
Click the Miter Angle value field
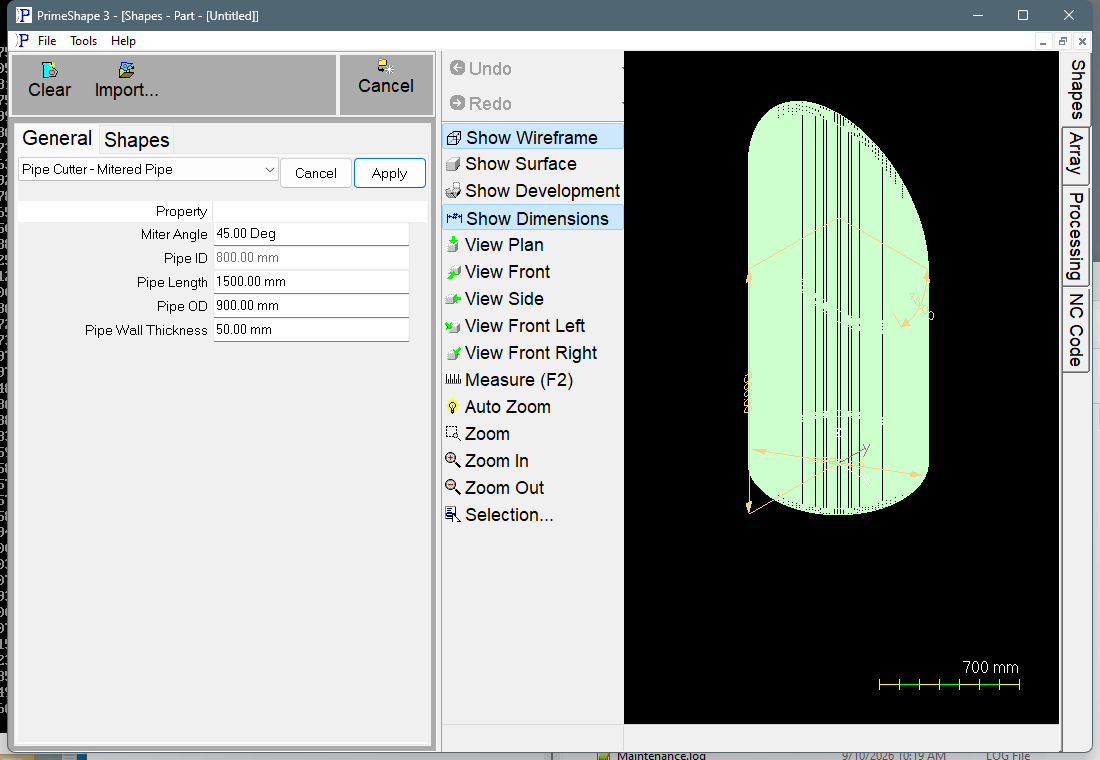[311, 234]
